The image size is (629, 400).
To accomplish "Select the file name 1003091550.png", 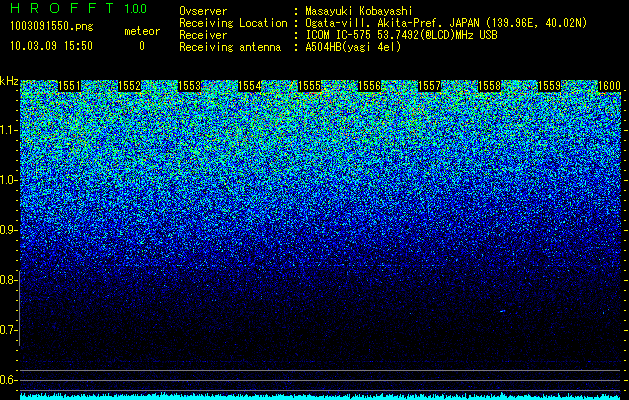I will coord(52,27).
